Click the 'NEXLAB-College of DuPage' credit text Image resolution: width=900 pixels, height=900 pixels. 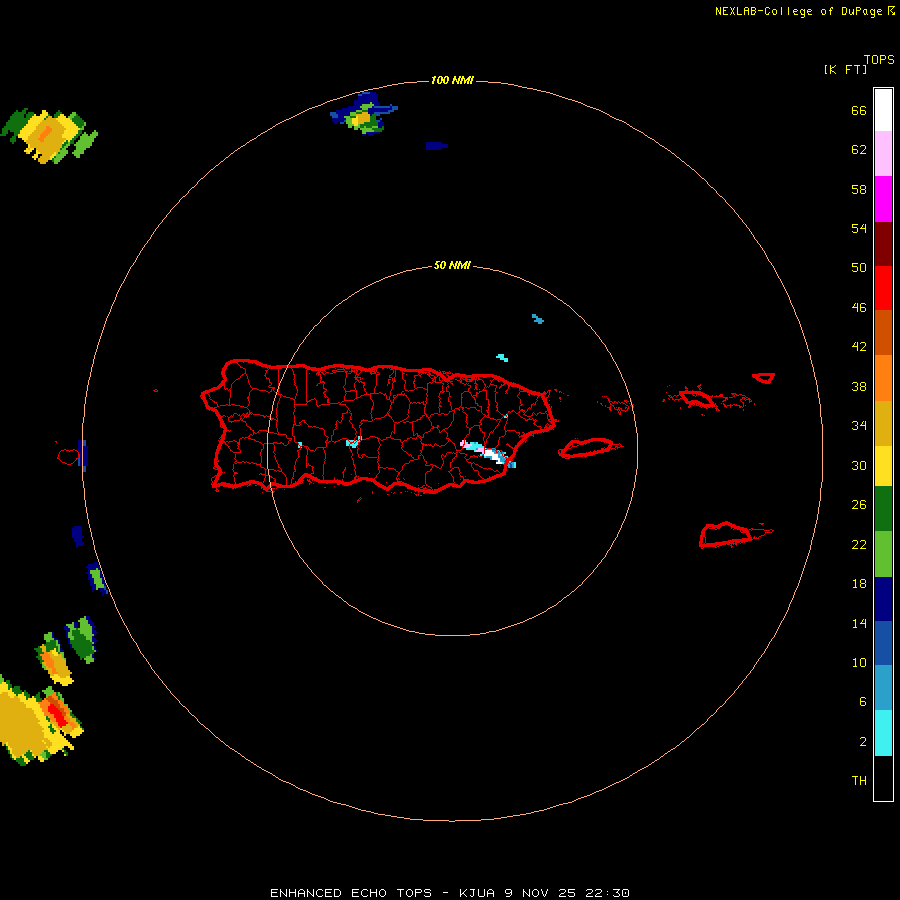point(800,11)
